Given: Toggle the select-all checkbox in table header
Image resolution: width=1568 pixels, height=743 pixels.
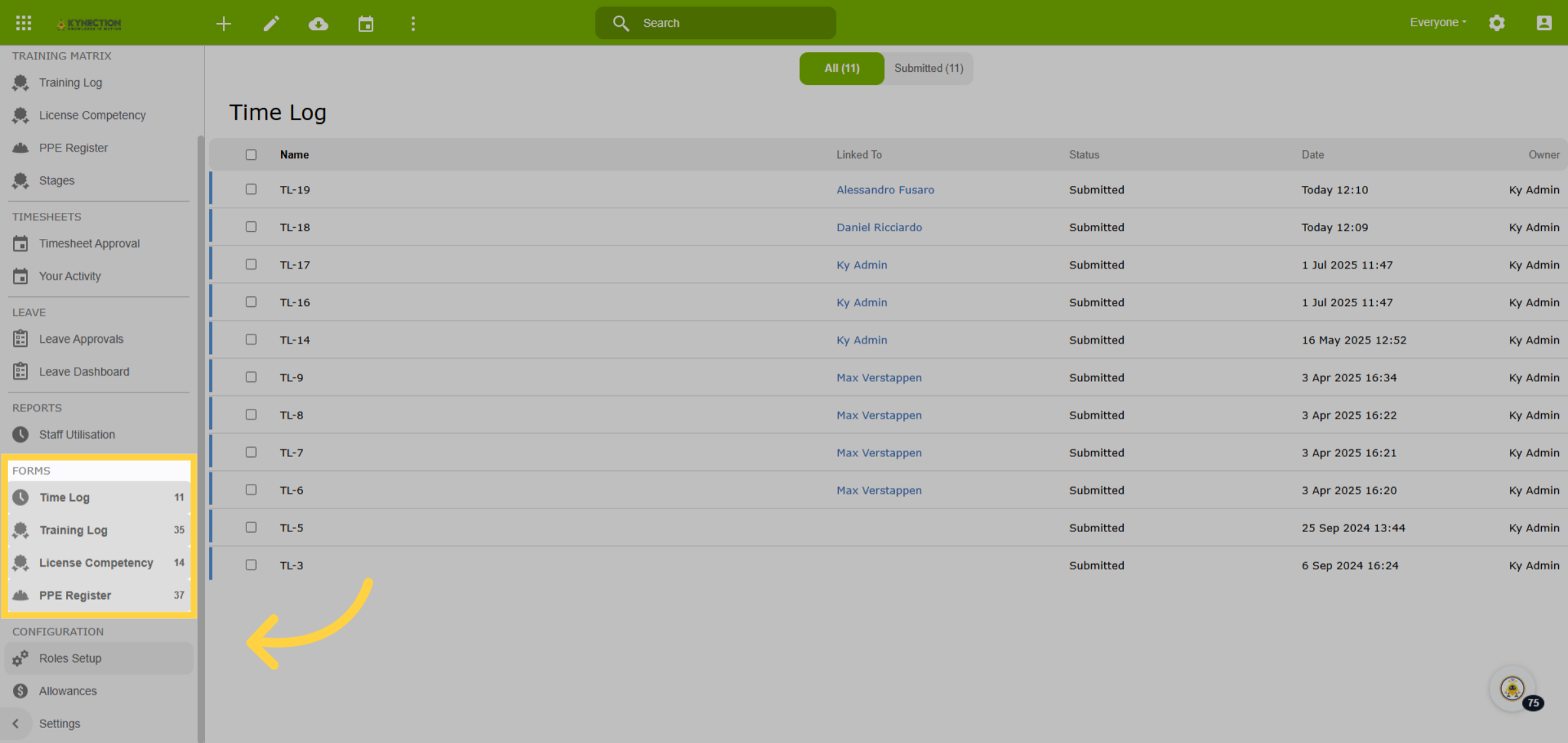Looking at the screenshot, I should 251,155.
